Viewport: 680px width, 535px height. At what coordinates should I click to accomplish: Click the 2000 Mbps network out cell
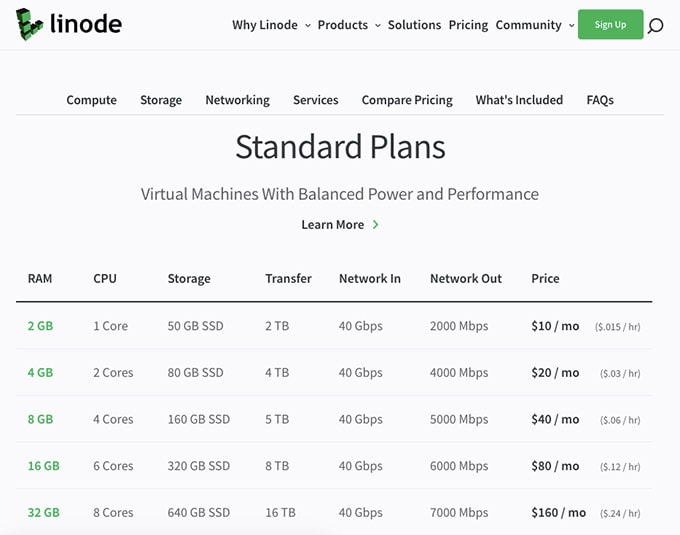click(x=459, y=326)
